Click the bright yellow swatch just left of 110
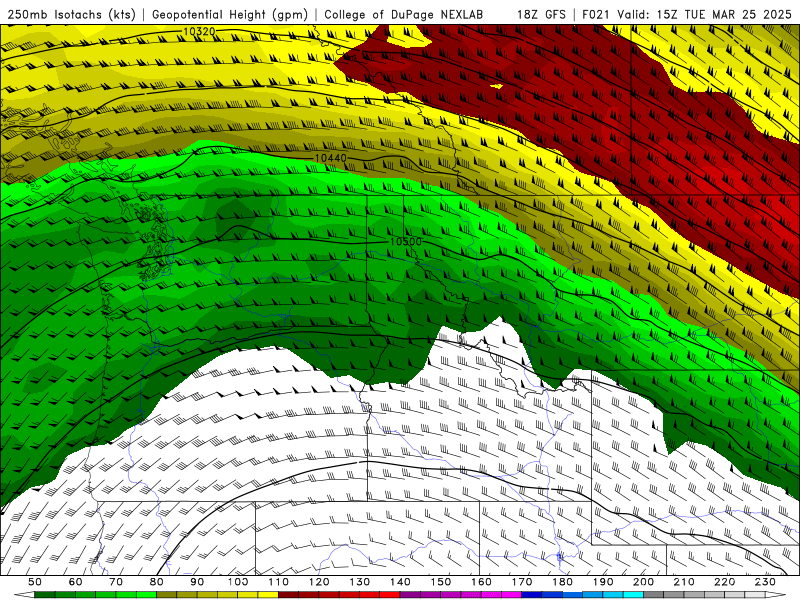800x600 pixels. click(268, 595)
